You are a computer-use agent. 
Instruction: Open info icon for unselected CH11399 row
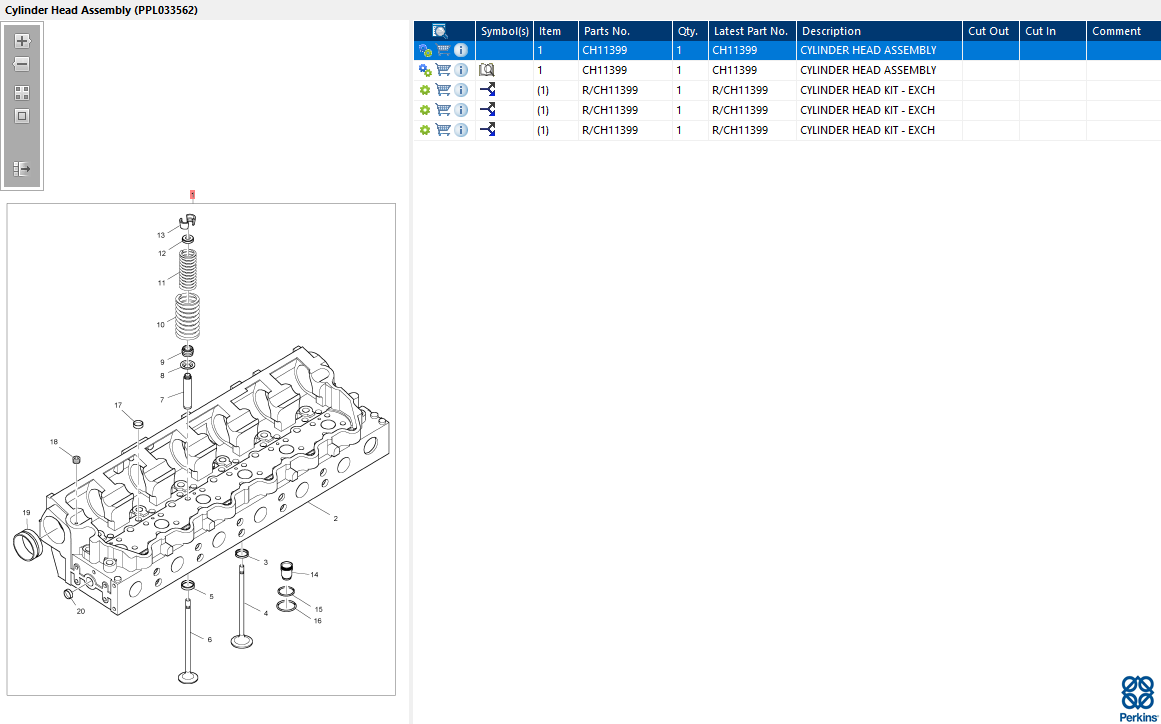461,70
